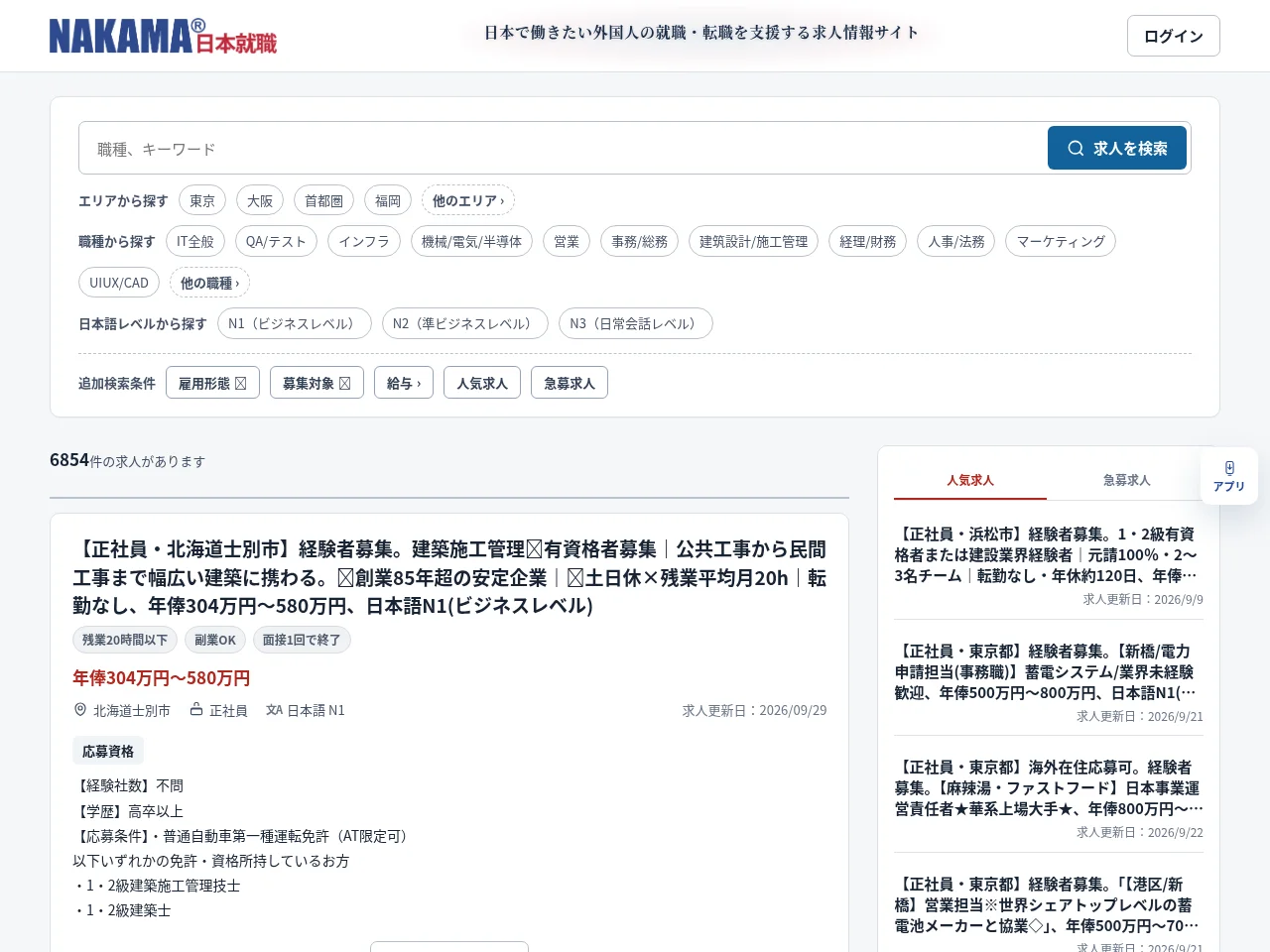Switch to the 人気求人 sidebar tab

(970, 480)
